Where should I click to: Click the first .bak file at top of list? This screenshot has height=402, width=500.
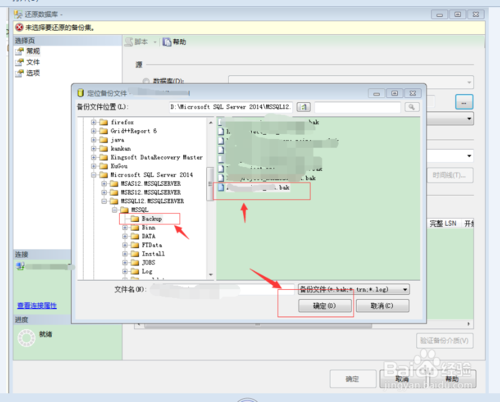point(269,122)
